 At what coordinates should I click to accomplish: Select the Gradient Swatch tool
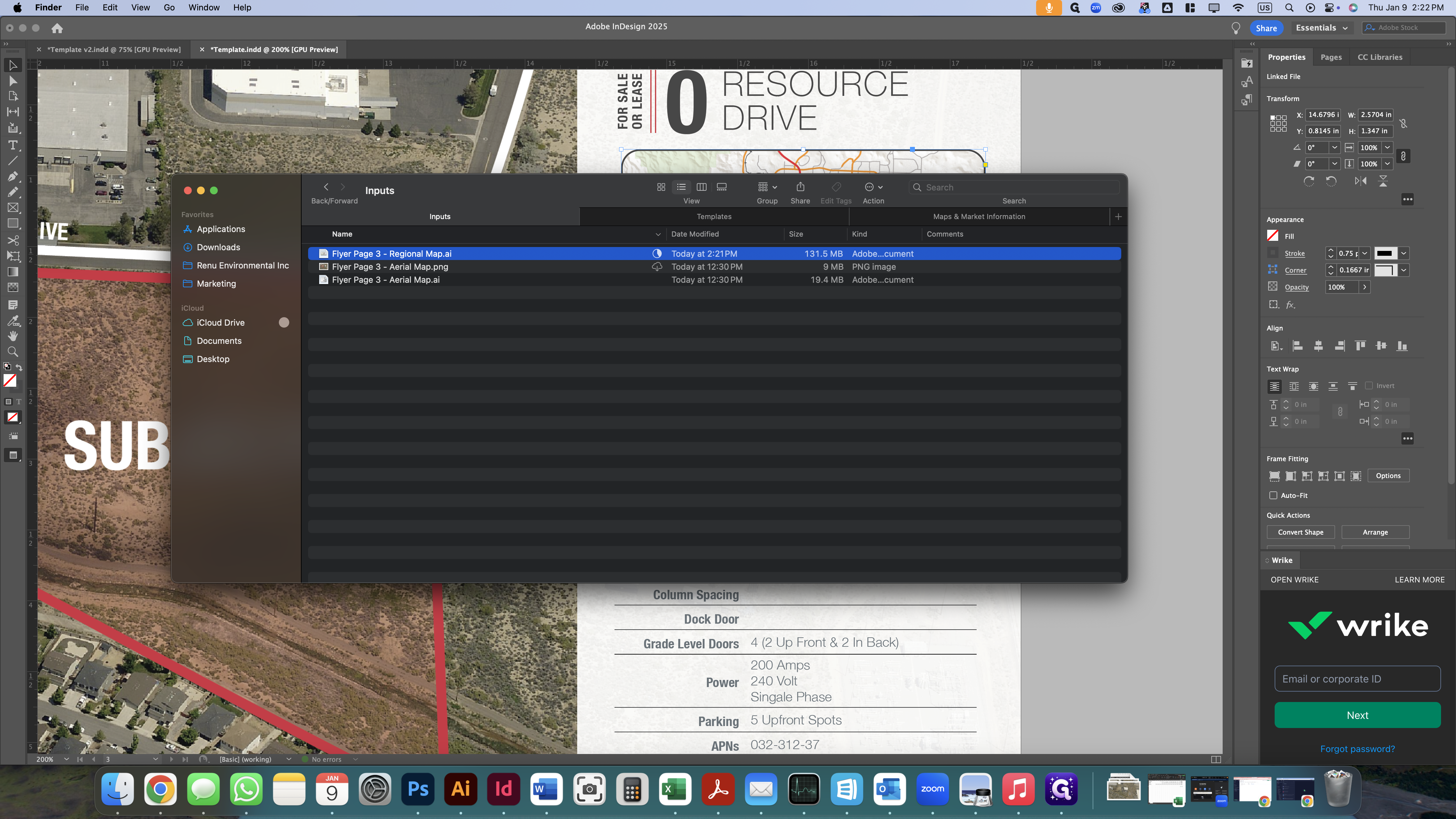point(13,272)
